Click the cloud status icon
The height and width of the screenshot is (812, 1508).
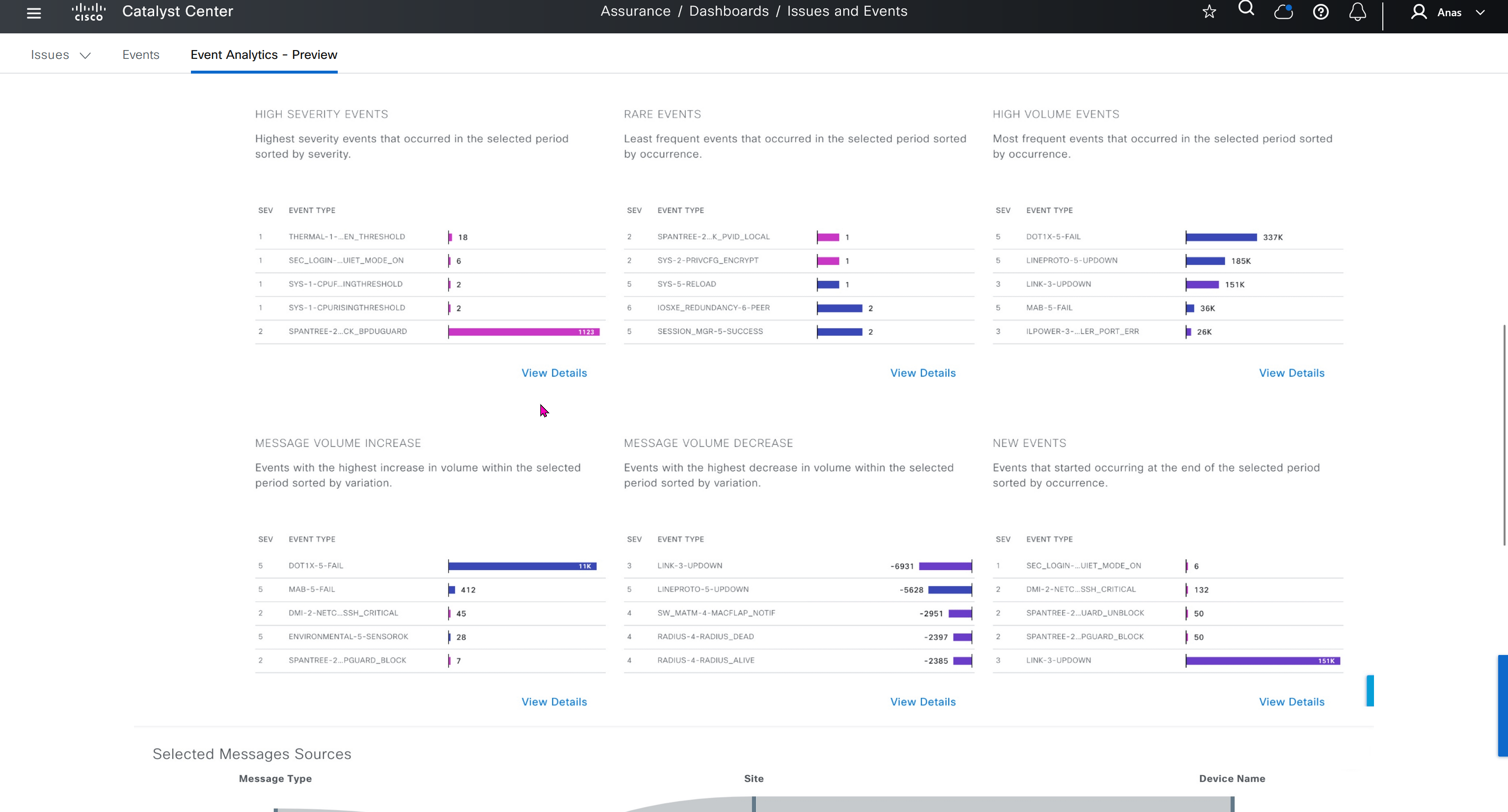coord(1283,12)
